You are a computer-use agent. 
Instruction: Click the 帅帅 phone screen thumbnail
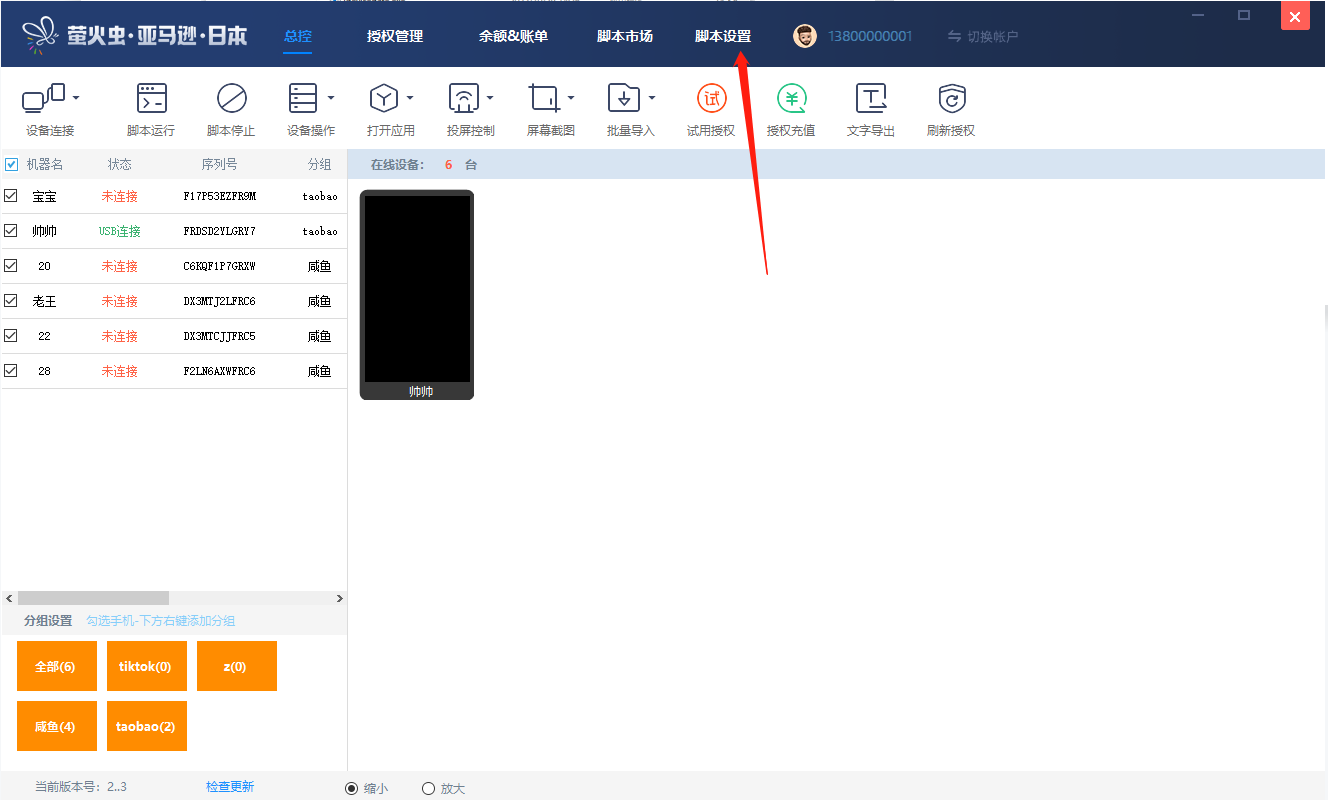[x=417, y=288]
